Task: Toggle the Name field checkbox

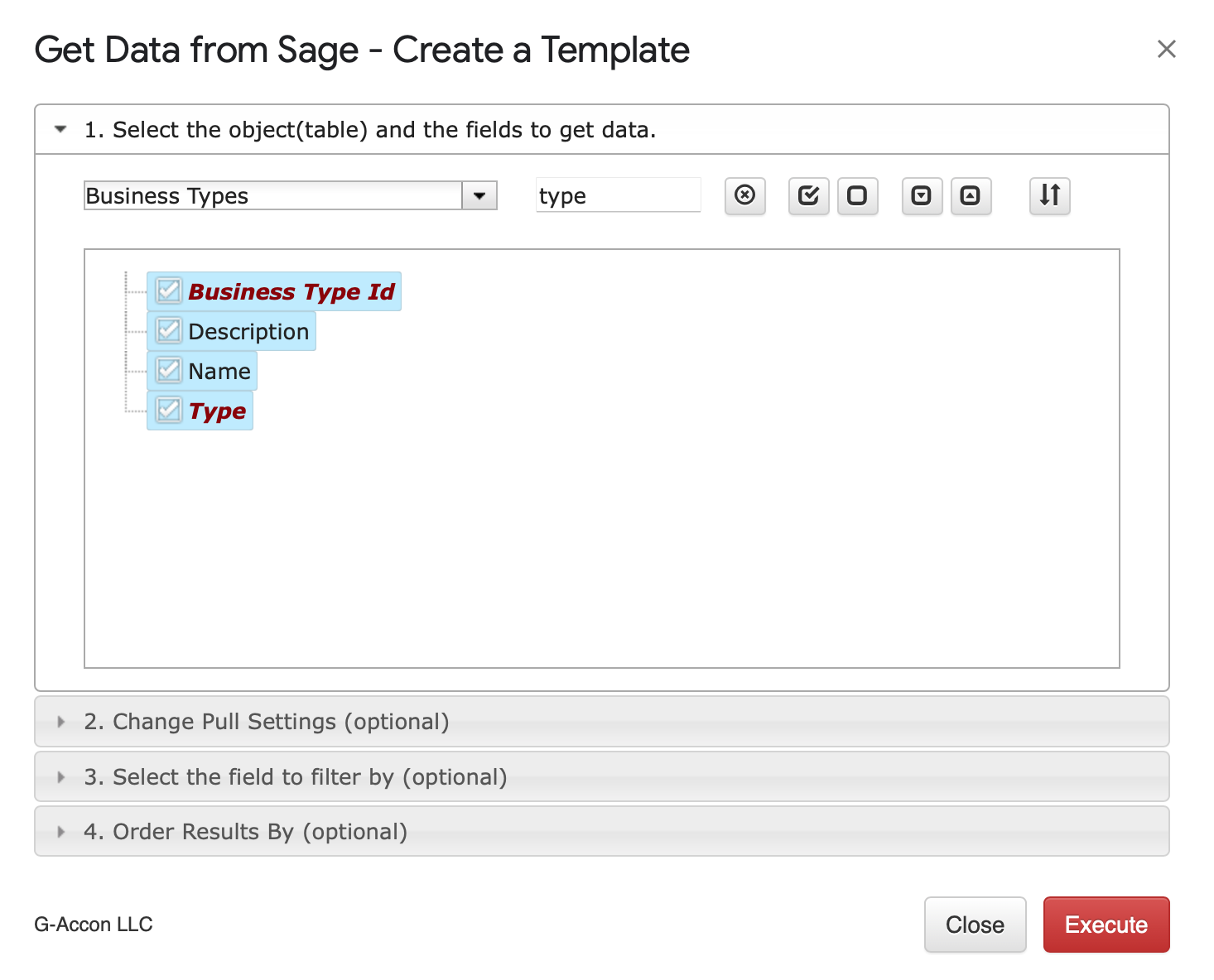Action: 169,371
